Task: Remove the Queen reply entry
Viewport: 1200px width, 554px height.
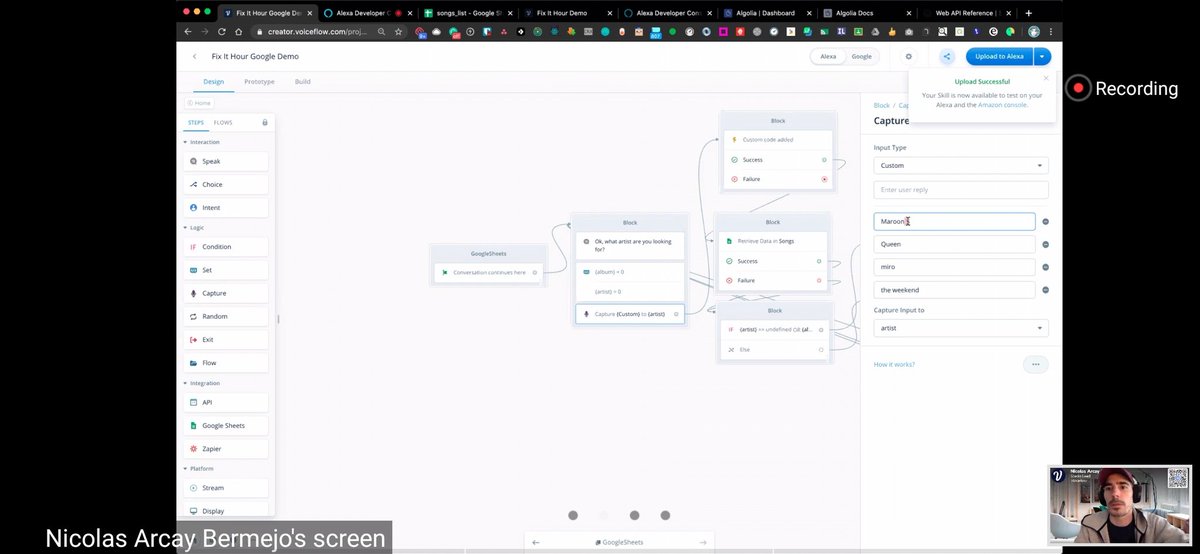Action: pyautogui.click(x=1045, y=244)
